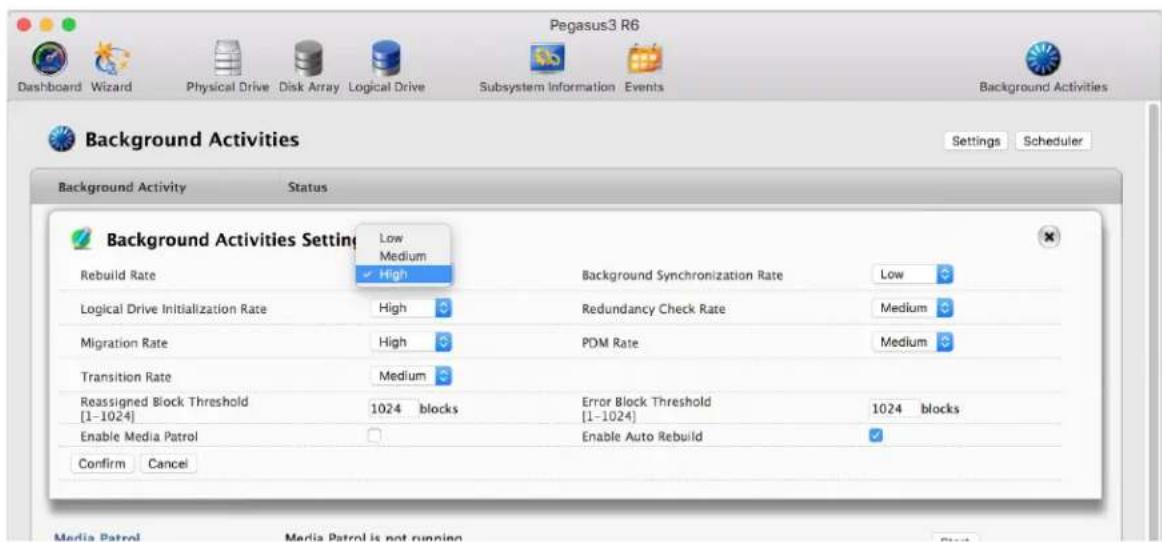The image size is (1162, 542).
Task: Click the Media Patrol link
Action: click(x=97, y=537)
